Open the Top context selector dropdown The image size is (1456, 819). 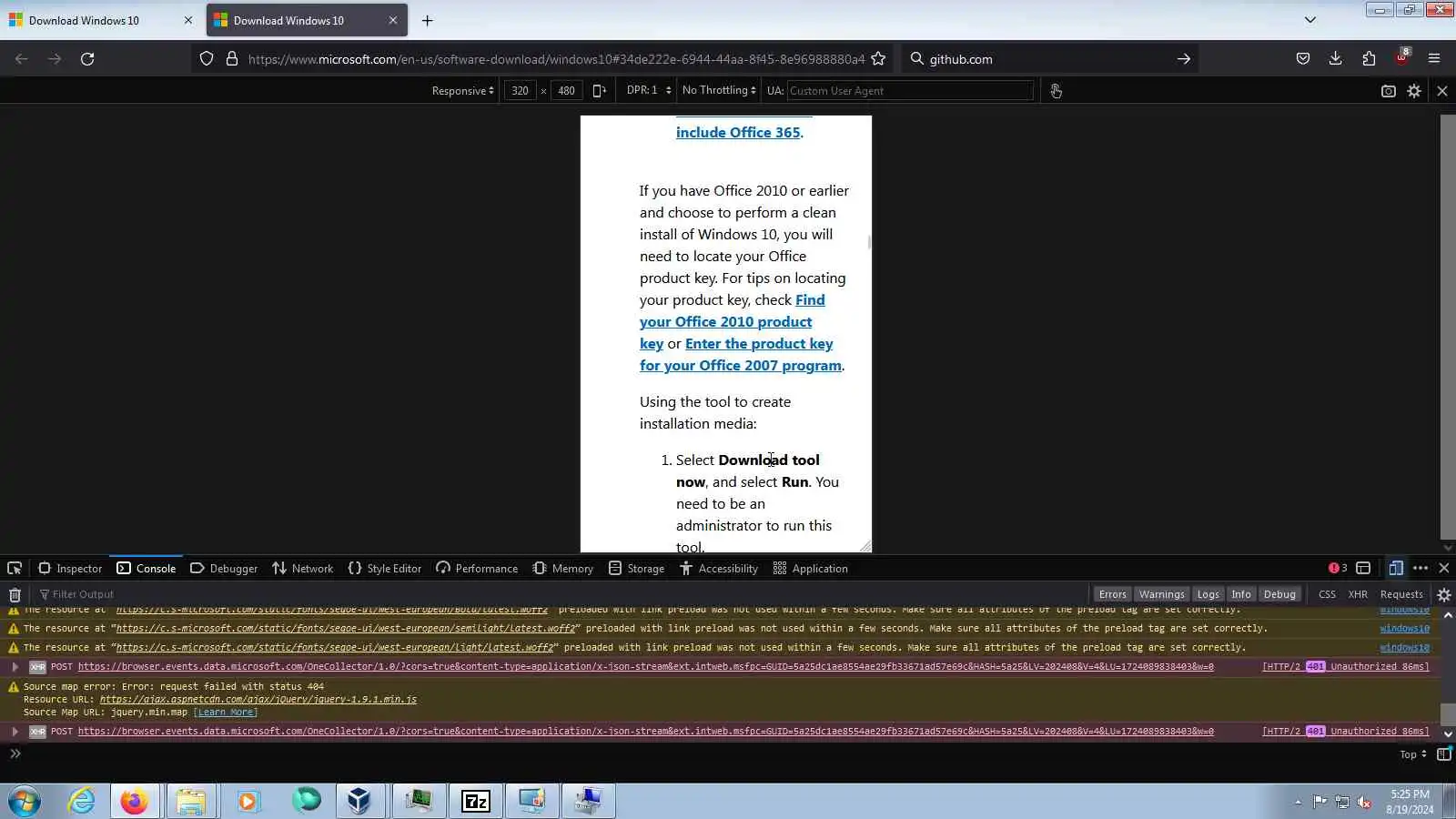pyautogui.click(x=1412, y=754)
